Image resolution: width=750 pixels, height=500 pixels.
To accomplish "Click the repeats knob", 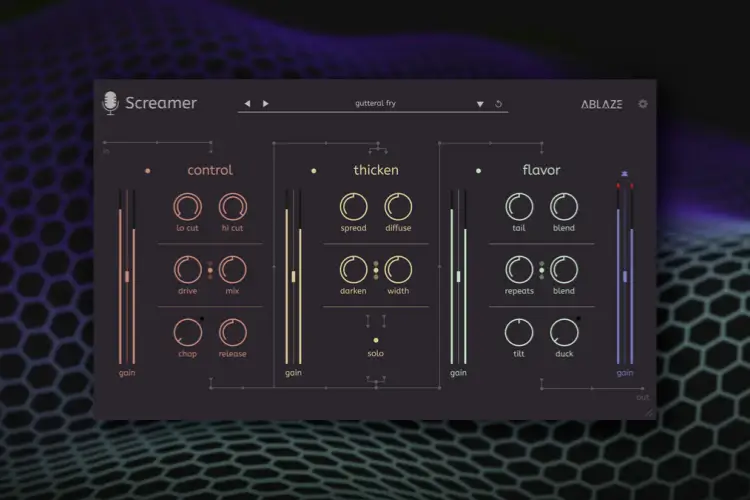I will [519, 270].
